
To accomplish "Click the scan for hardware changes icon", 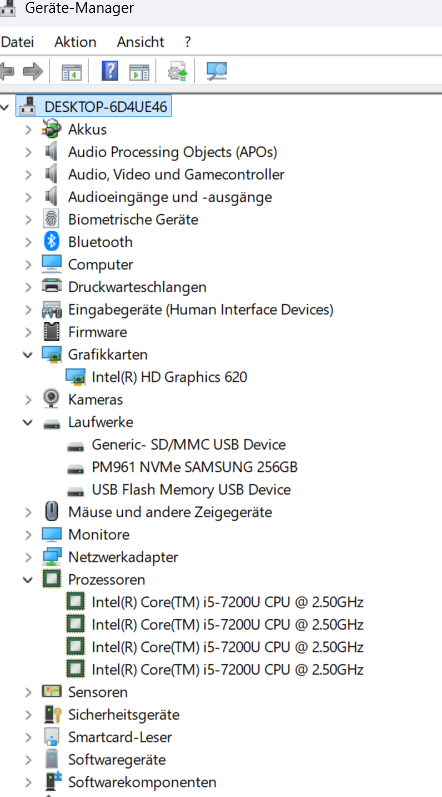I will (x=217, y=71).
